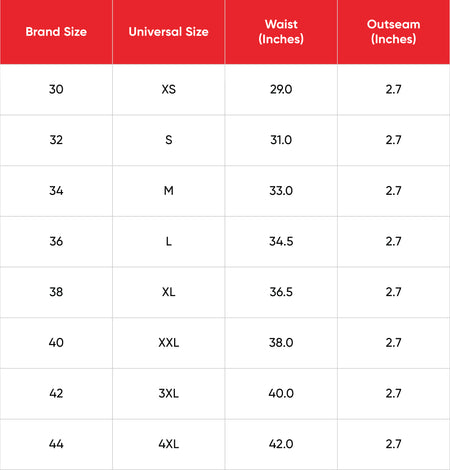The image size is (450, 470).
Task: Click the Brand Size column header
Action: coord(56,32)
